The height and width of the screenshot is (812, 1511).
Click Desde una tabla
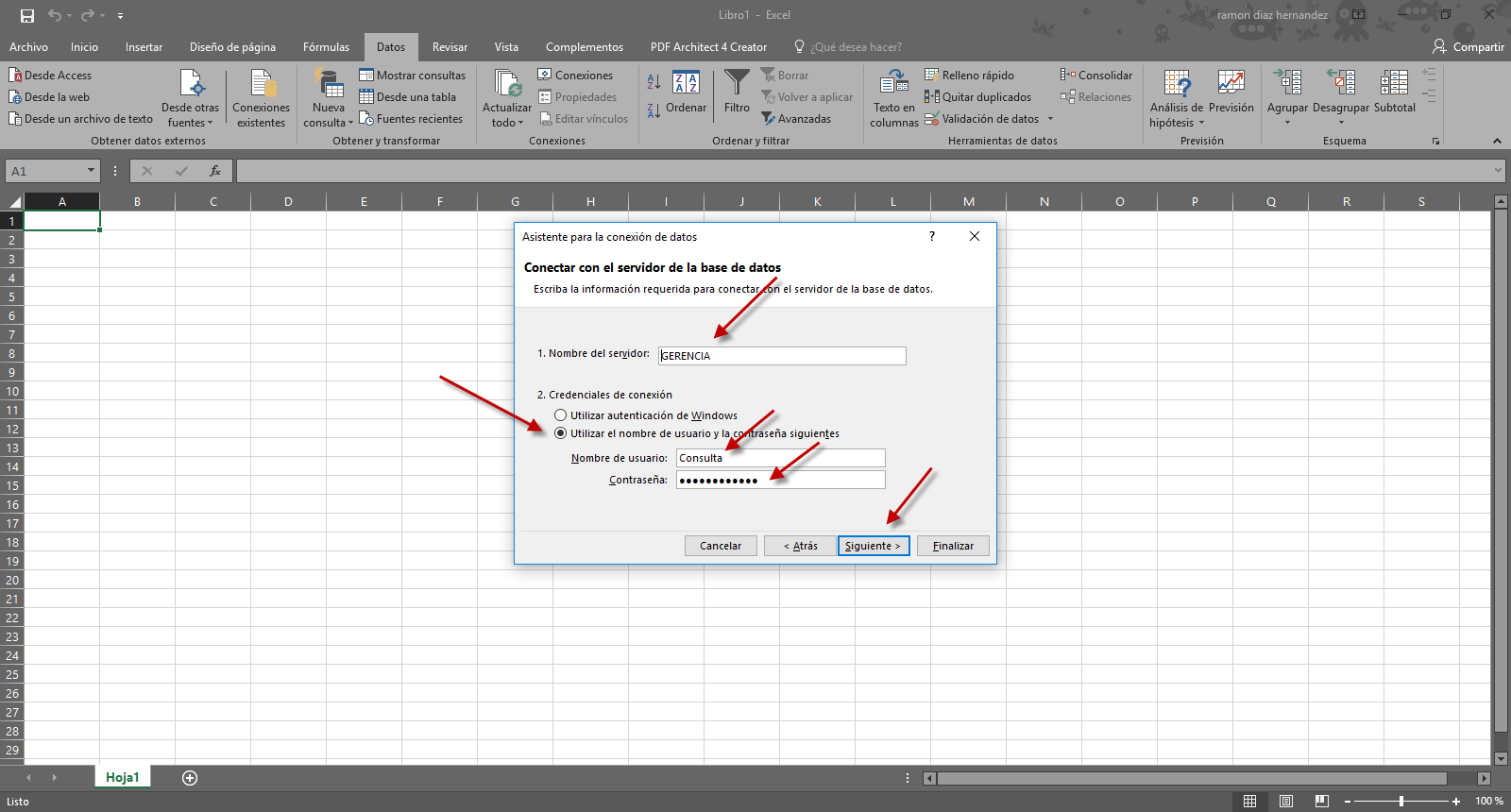(x=408, y=97)
